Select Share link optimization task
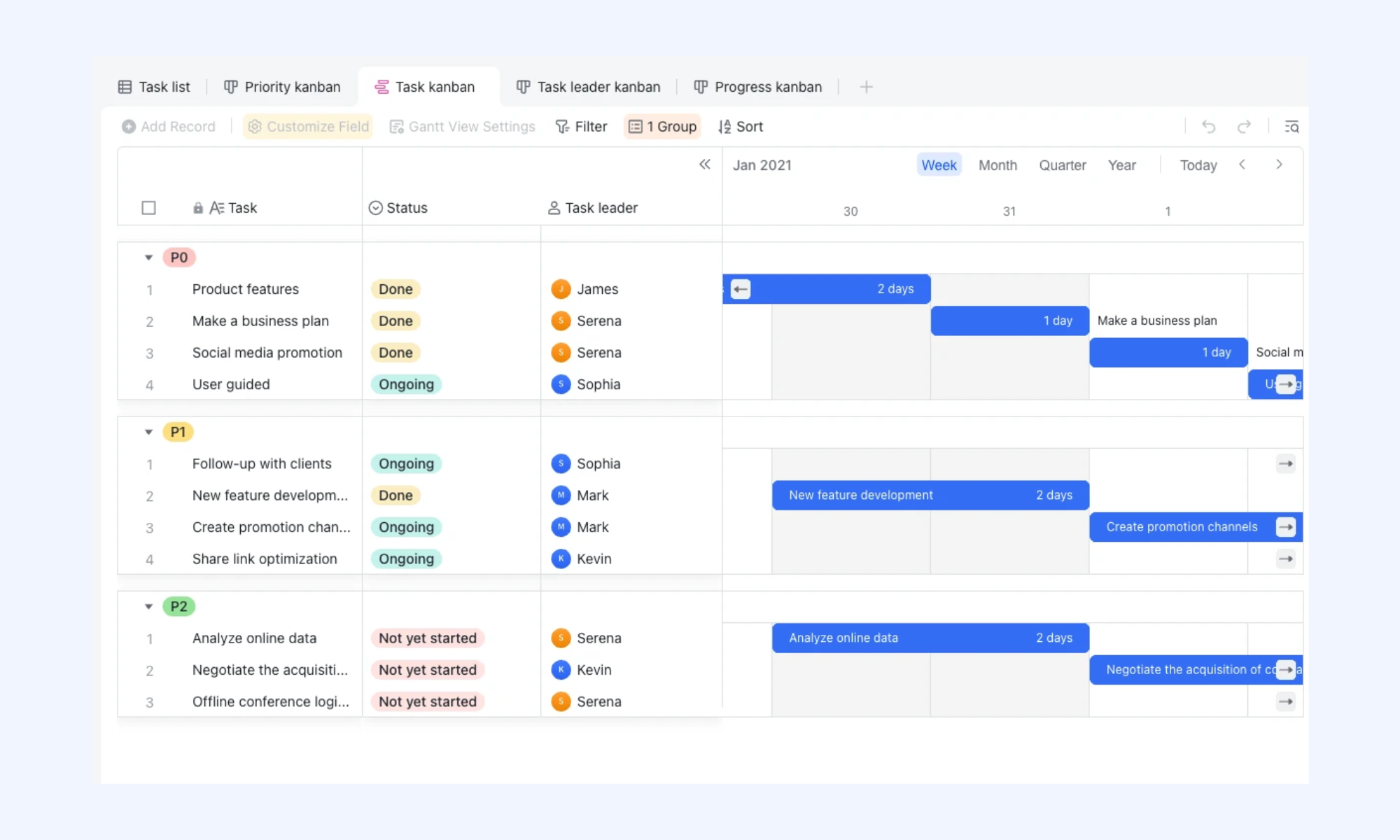The image size is (1400, 840). click(265, 559)
